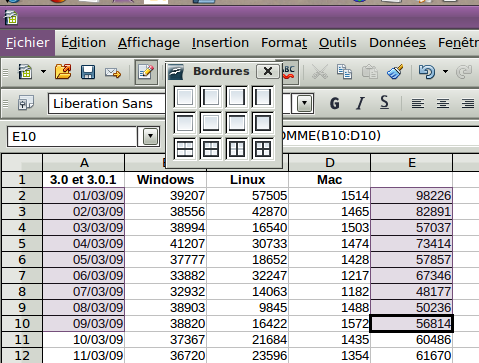Click the paste clipboard icon
Image resolution: width=479 pixels, height=363 pixels.
pyautogui.click(x=370, y=72)
